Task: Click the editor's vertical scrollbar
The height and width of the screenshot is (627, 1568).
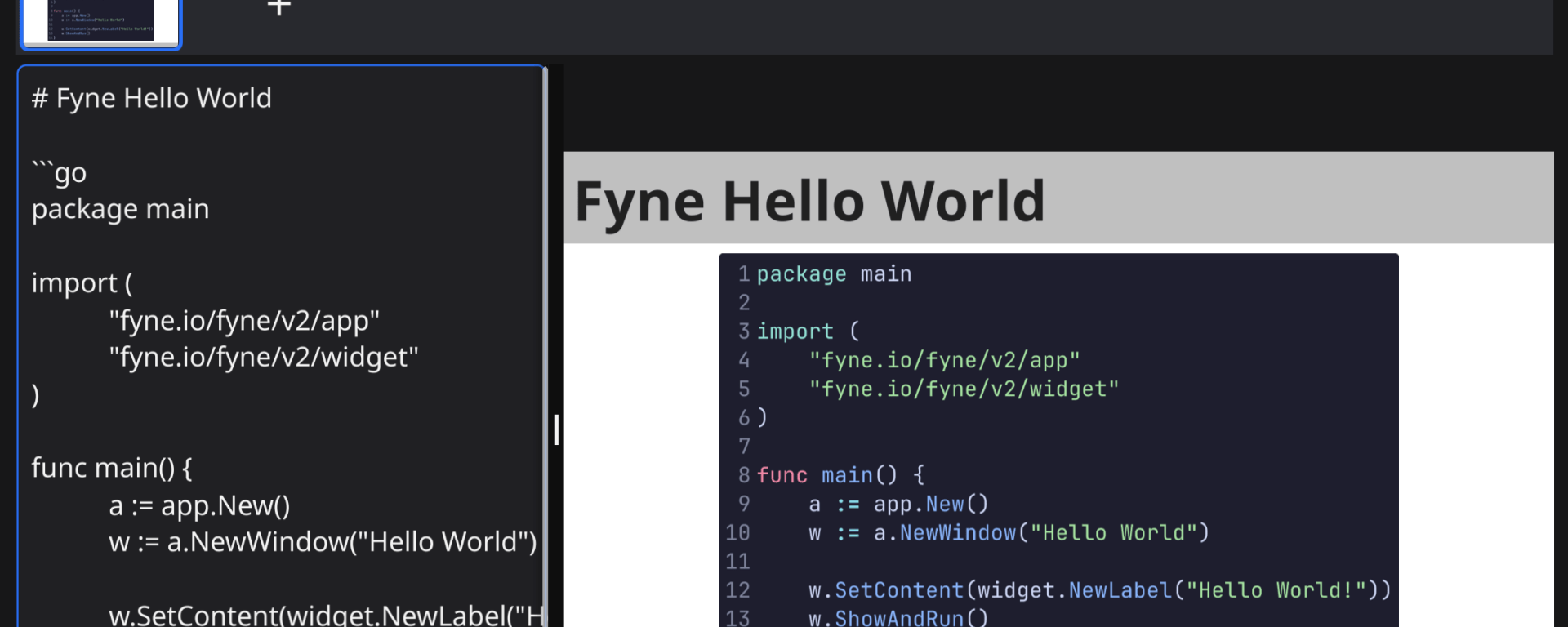Action: point(545,327)
